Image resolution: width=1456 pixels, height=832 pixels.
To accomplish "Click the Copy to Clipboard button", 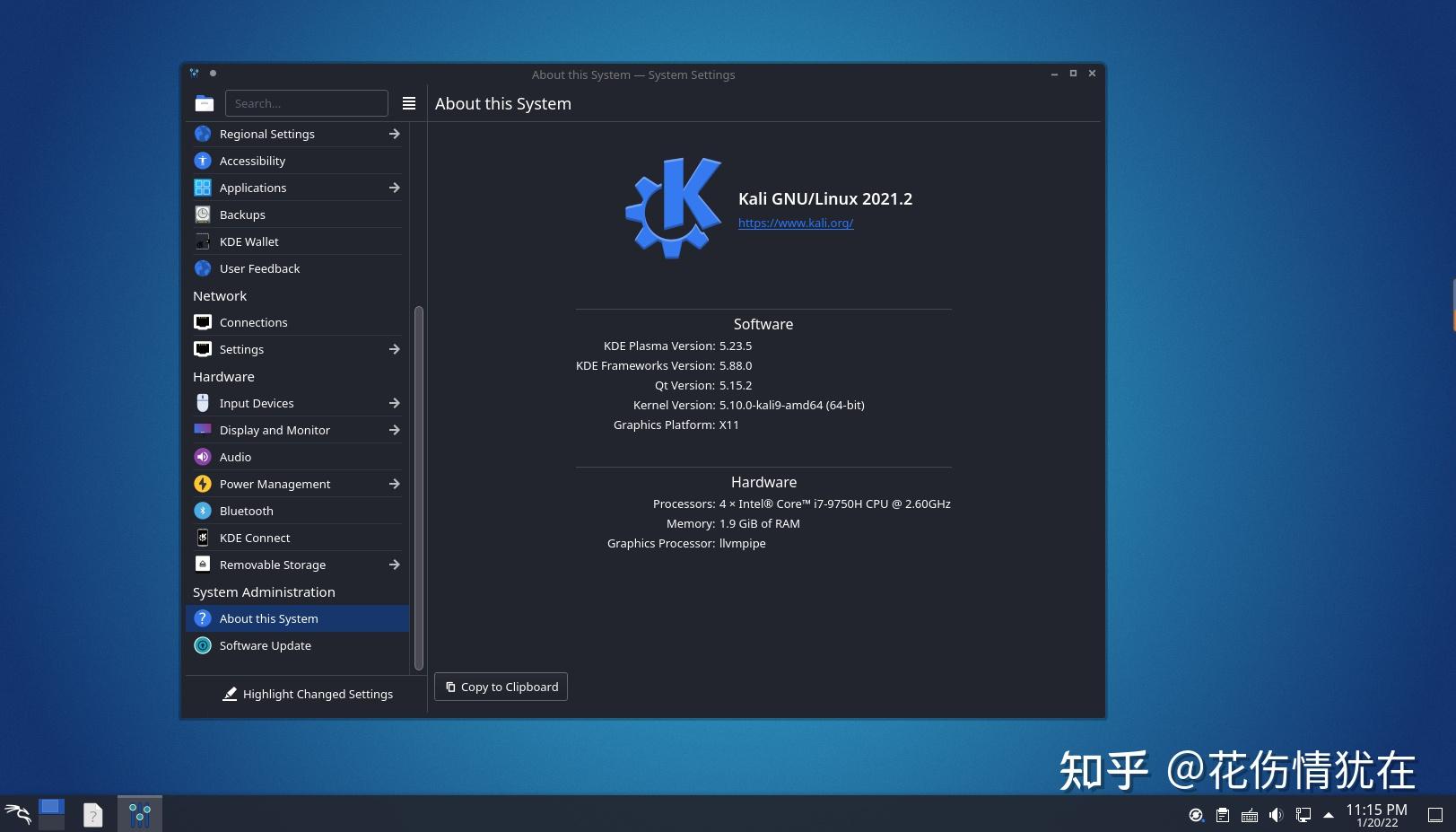I will (500, 686).
